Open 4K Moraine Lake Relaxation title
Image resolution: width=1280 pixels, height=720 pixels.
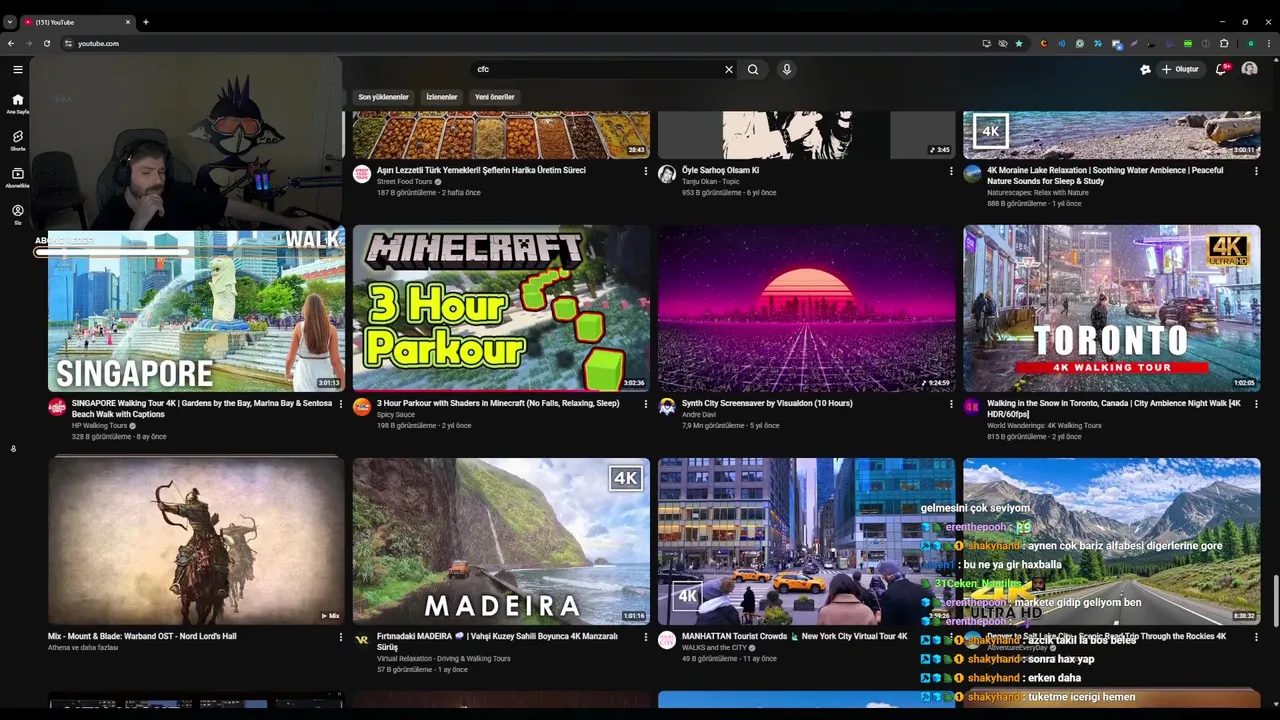point(1105,175)
